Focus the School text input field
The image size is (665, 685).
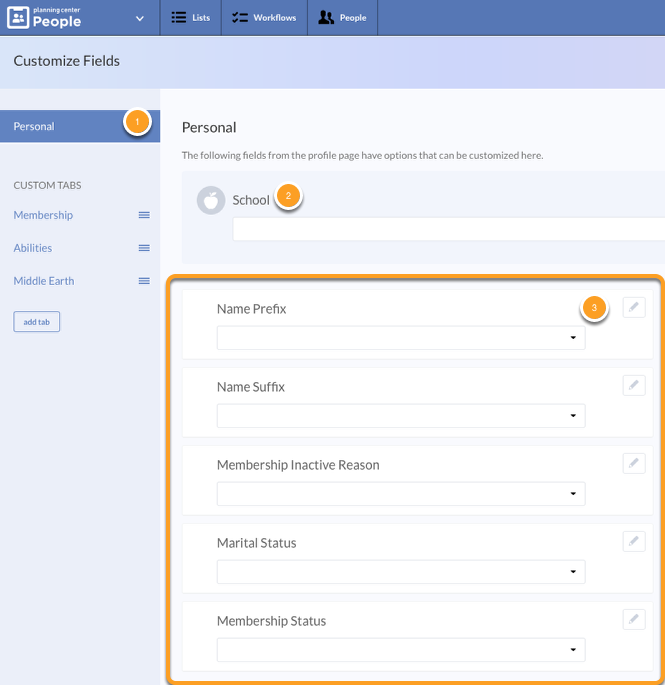449,229
